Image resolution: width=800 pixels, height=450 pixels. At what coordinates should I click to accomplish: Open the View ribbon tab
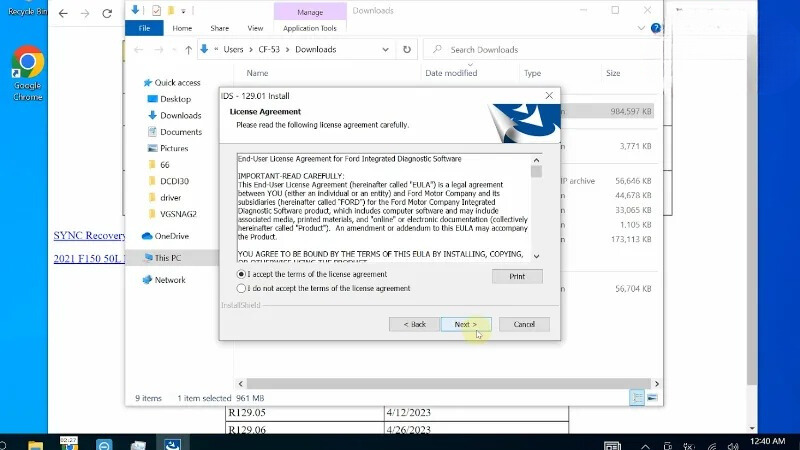pyautogui.click(x=255, y=28)
